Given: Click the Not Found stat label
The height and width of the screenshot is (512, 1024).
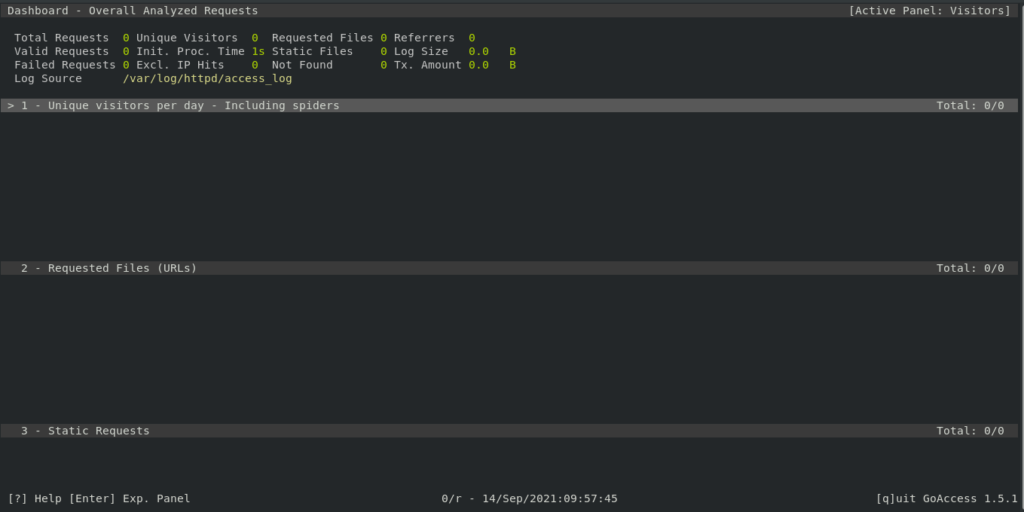Looking at the screenshot, I should click(x=302, y=65).
